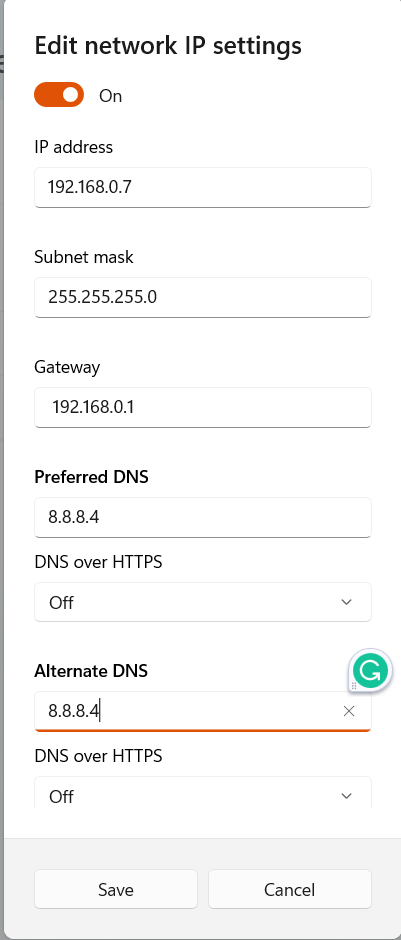
Task: Save the network IP settings
Action: pyautogui.click(x=116, y=889)
